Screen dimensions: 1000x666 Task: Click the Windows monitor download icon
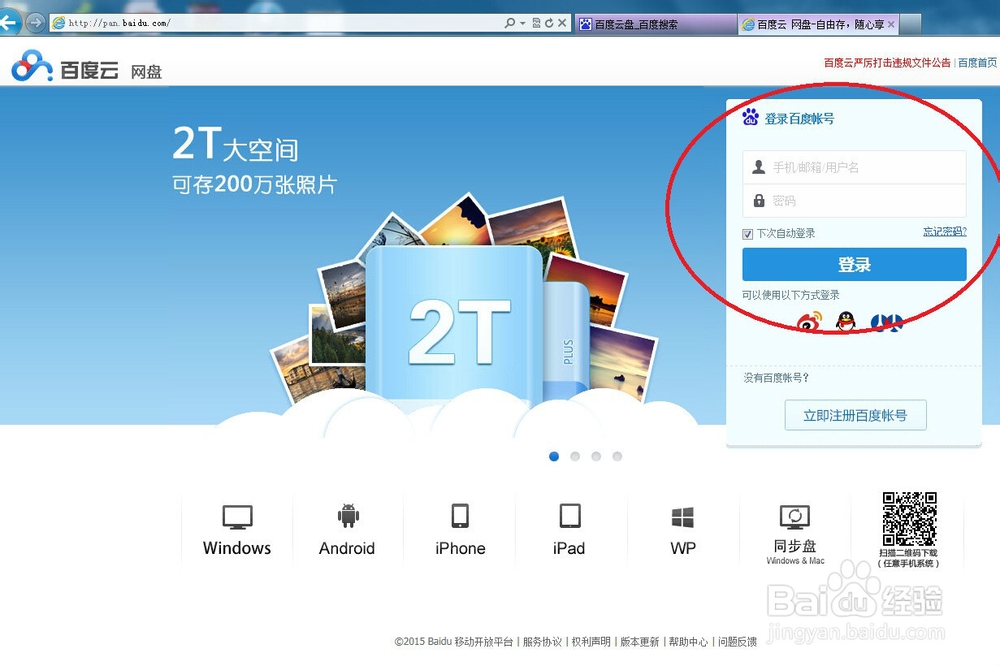click(237, 517)
